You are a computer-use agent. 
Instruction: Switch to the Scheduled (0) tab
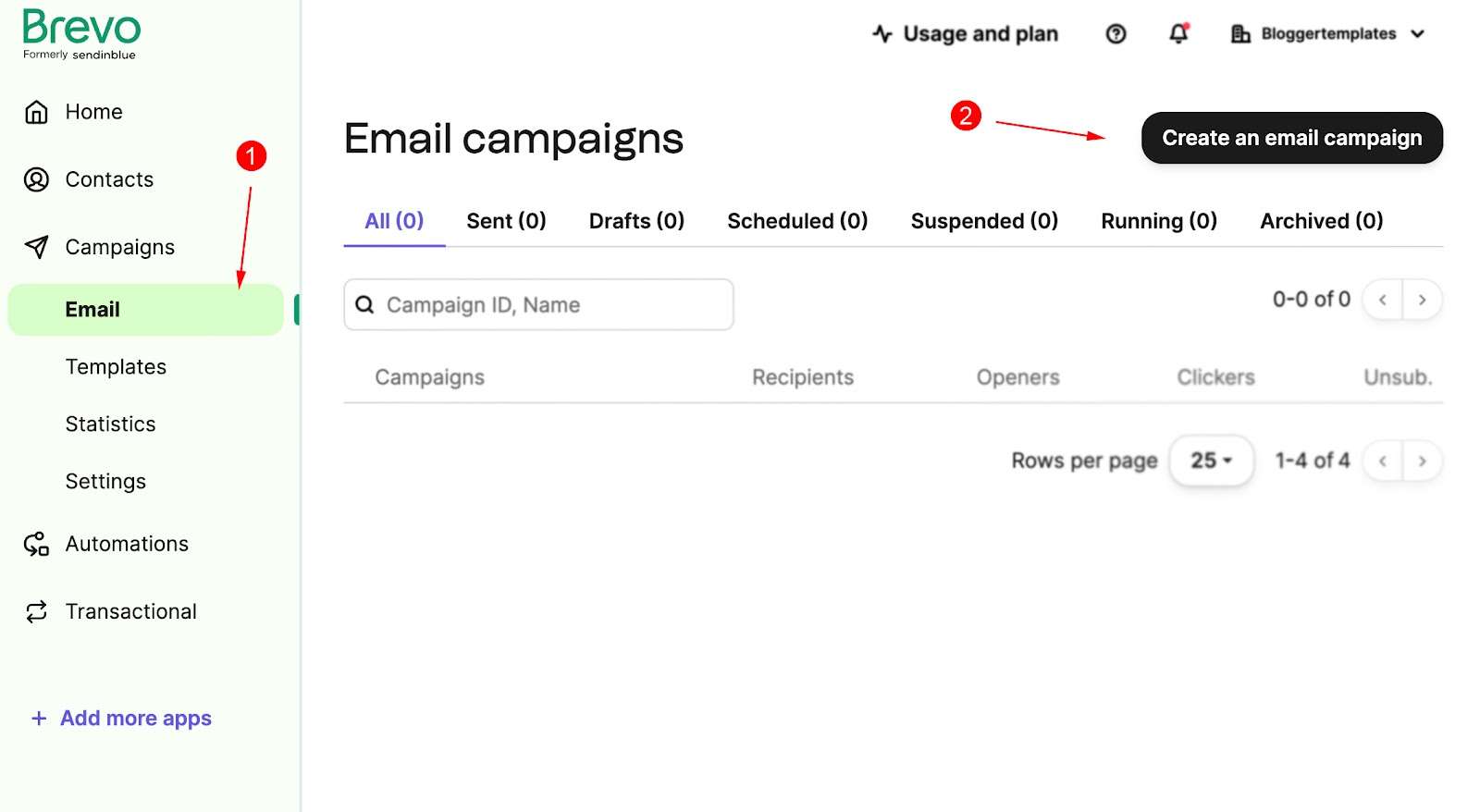797,221
